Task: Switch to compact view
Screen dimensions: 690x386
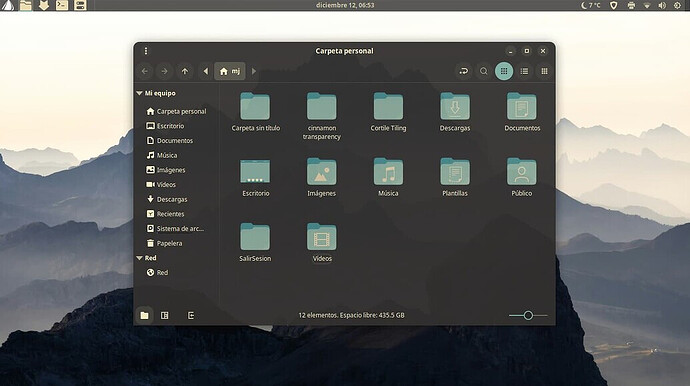Action: (x=544, y=71)
